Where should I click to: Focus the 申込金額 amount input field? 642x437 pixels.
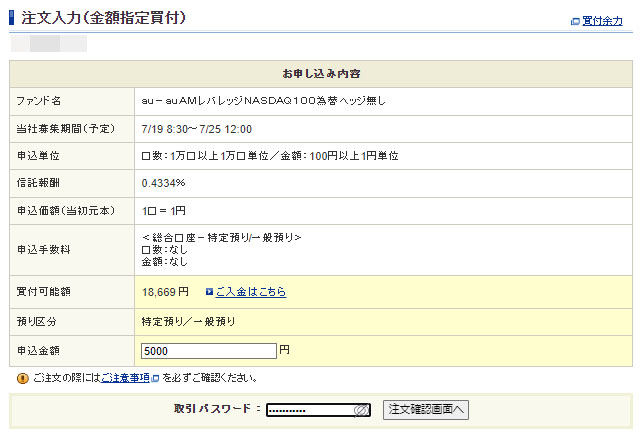209,351
